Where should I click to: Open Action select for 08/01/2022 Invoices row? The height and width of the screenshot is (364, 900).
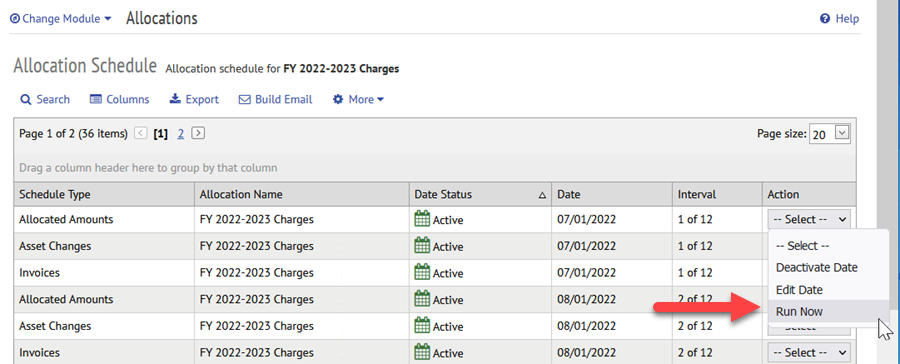(x=809, y=353)
